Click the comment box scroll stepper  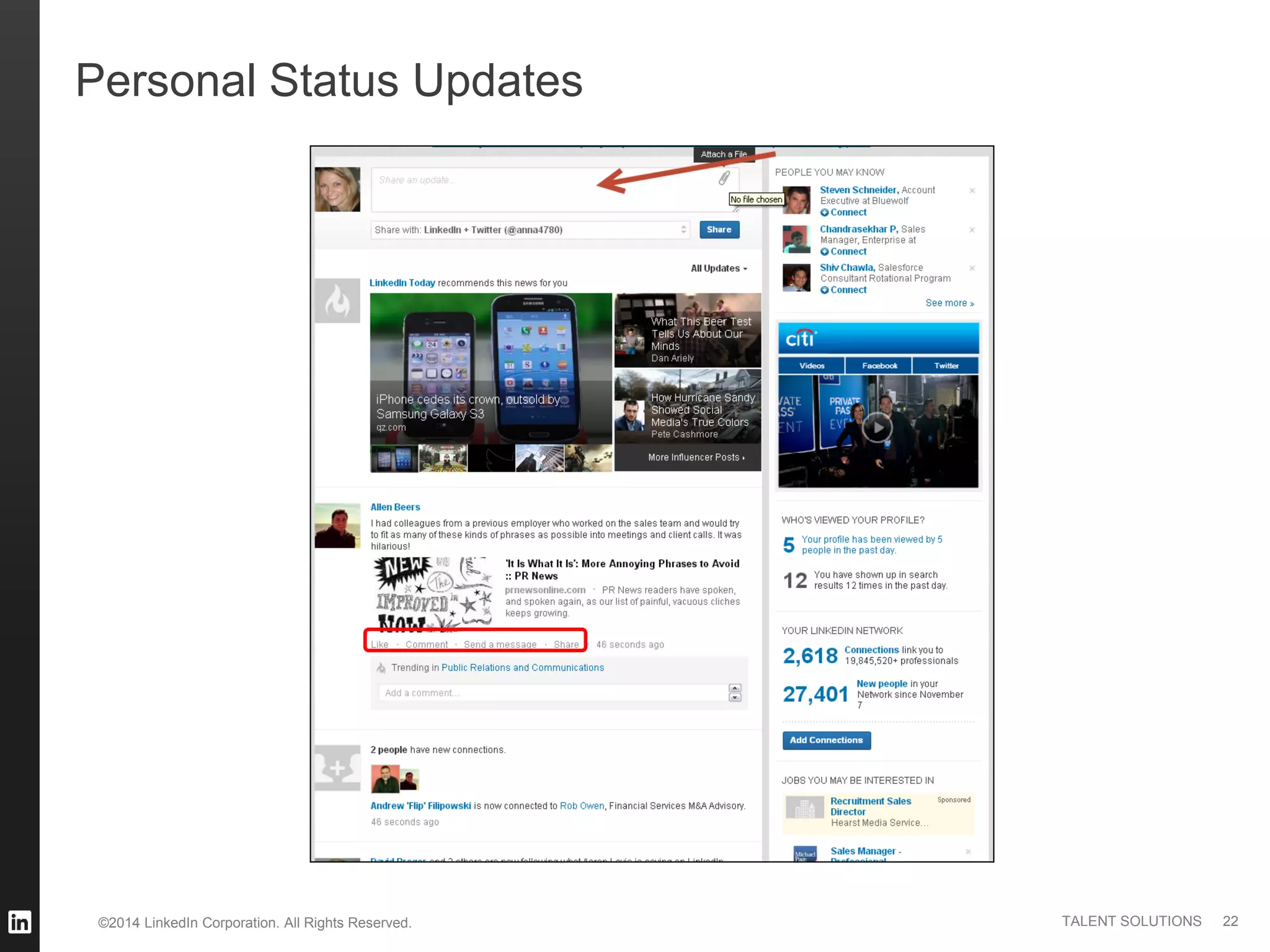tap(735, 693)
